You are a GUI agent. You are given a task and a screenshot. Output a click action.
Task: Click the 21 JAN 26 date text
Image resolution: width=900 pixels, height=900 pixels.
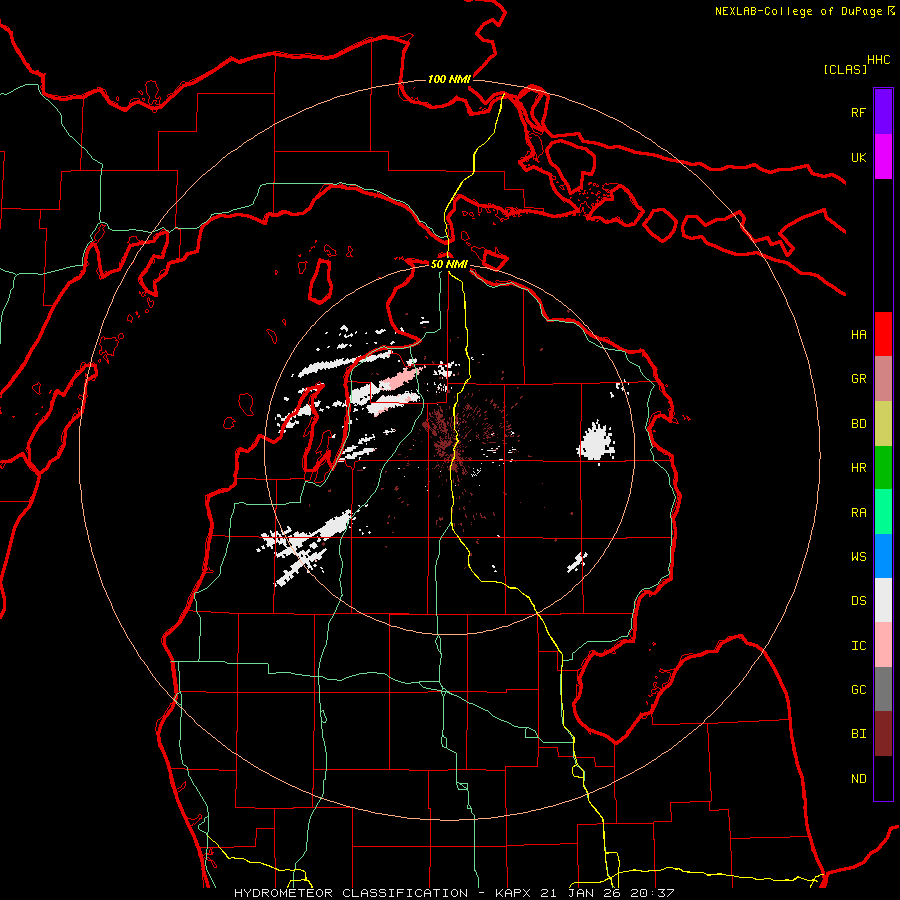point(580,893)
